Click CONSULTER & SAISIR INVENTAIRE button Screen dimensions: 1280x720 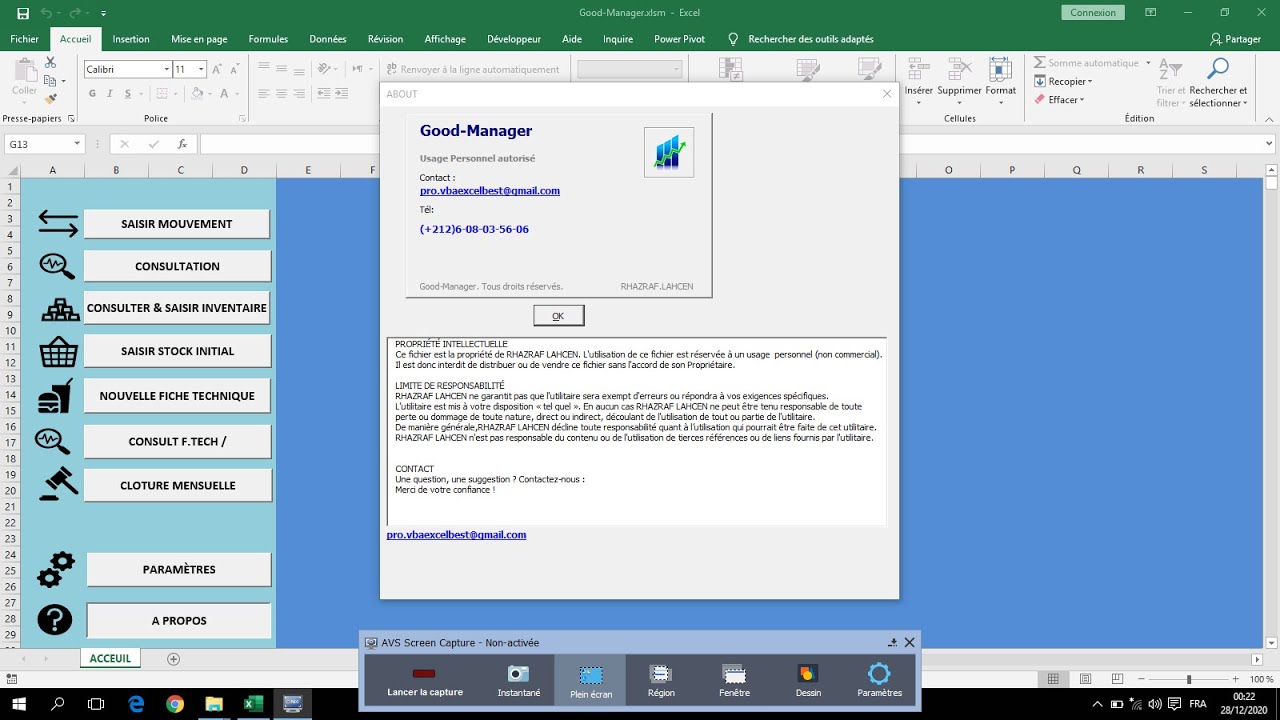[177, 308]
